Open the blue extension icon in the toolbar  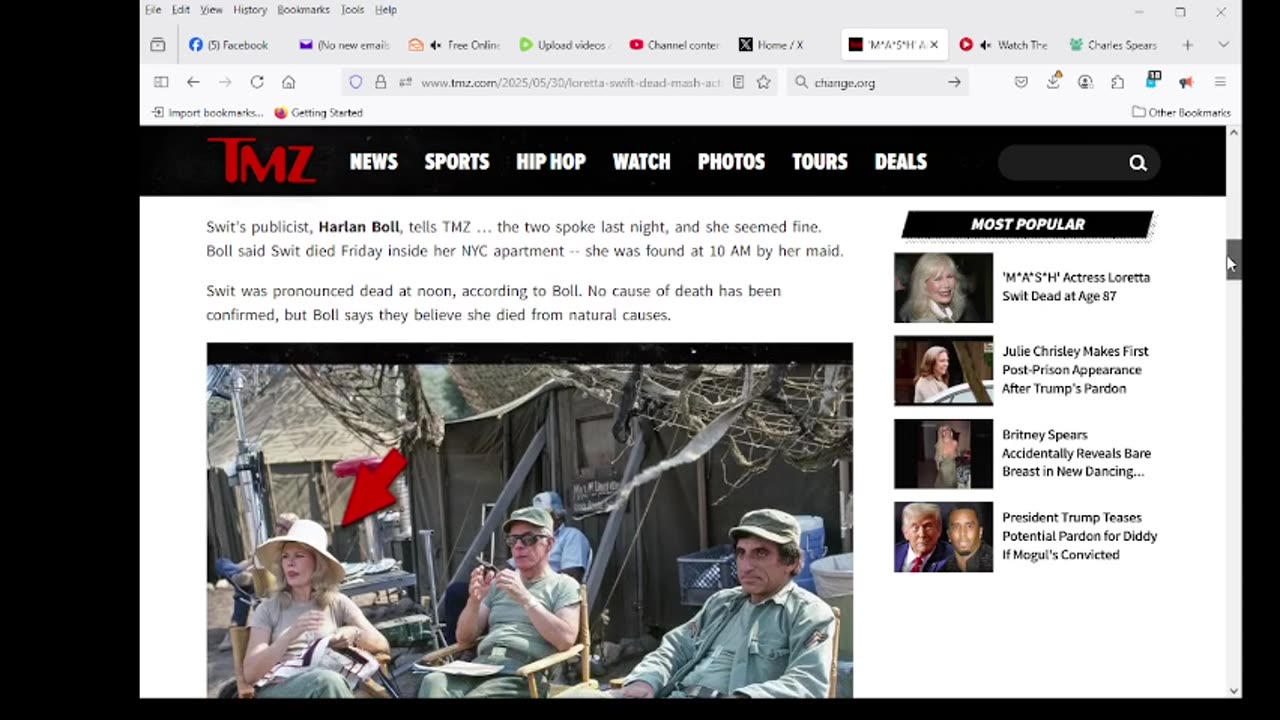click(1153, 80)
